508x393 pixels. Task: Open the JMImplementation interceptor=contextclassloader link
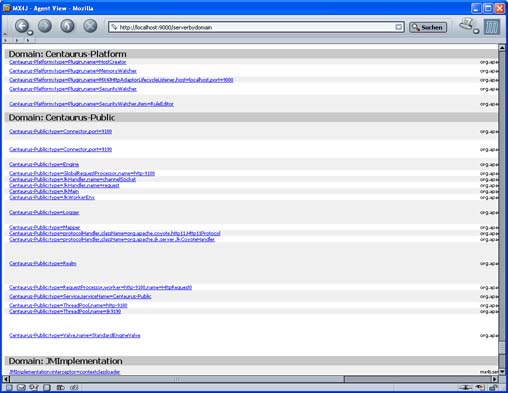[x=65, y=372]
